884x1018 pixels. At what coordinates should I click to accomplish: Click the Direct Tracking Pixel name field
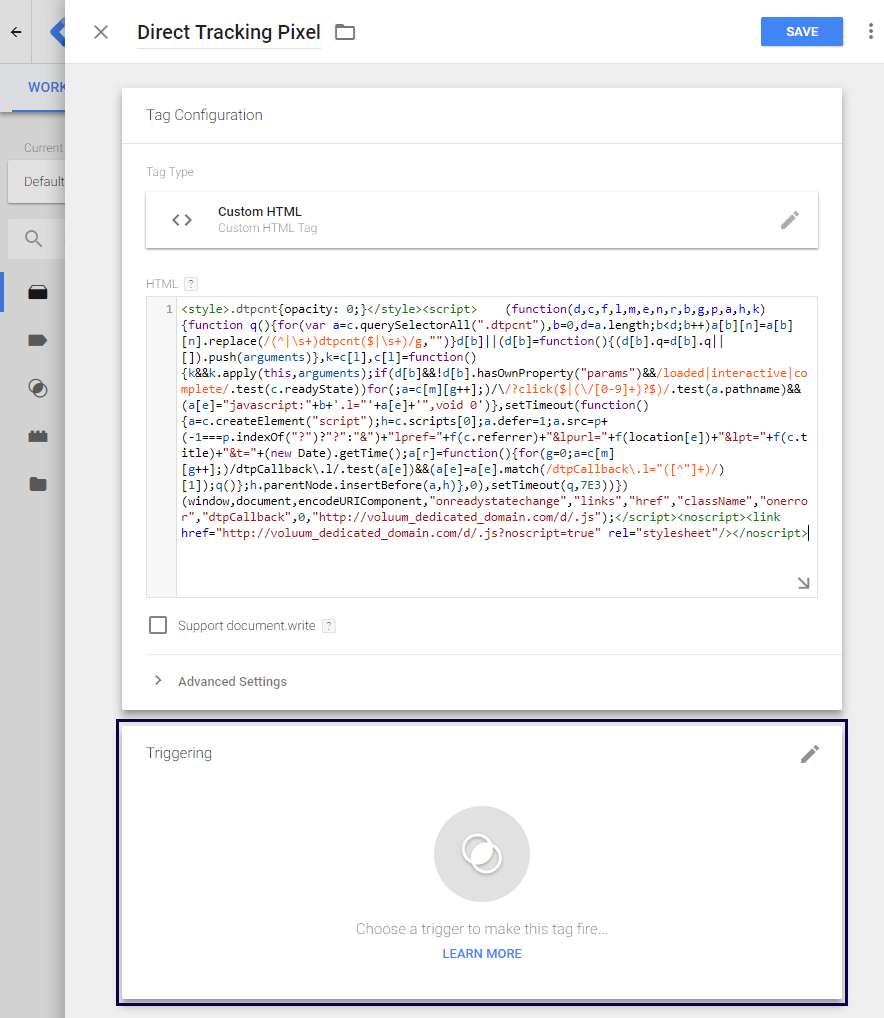229,32
